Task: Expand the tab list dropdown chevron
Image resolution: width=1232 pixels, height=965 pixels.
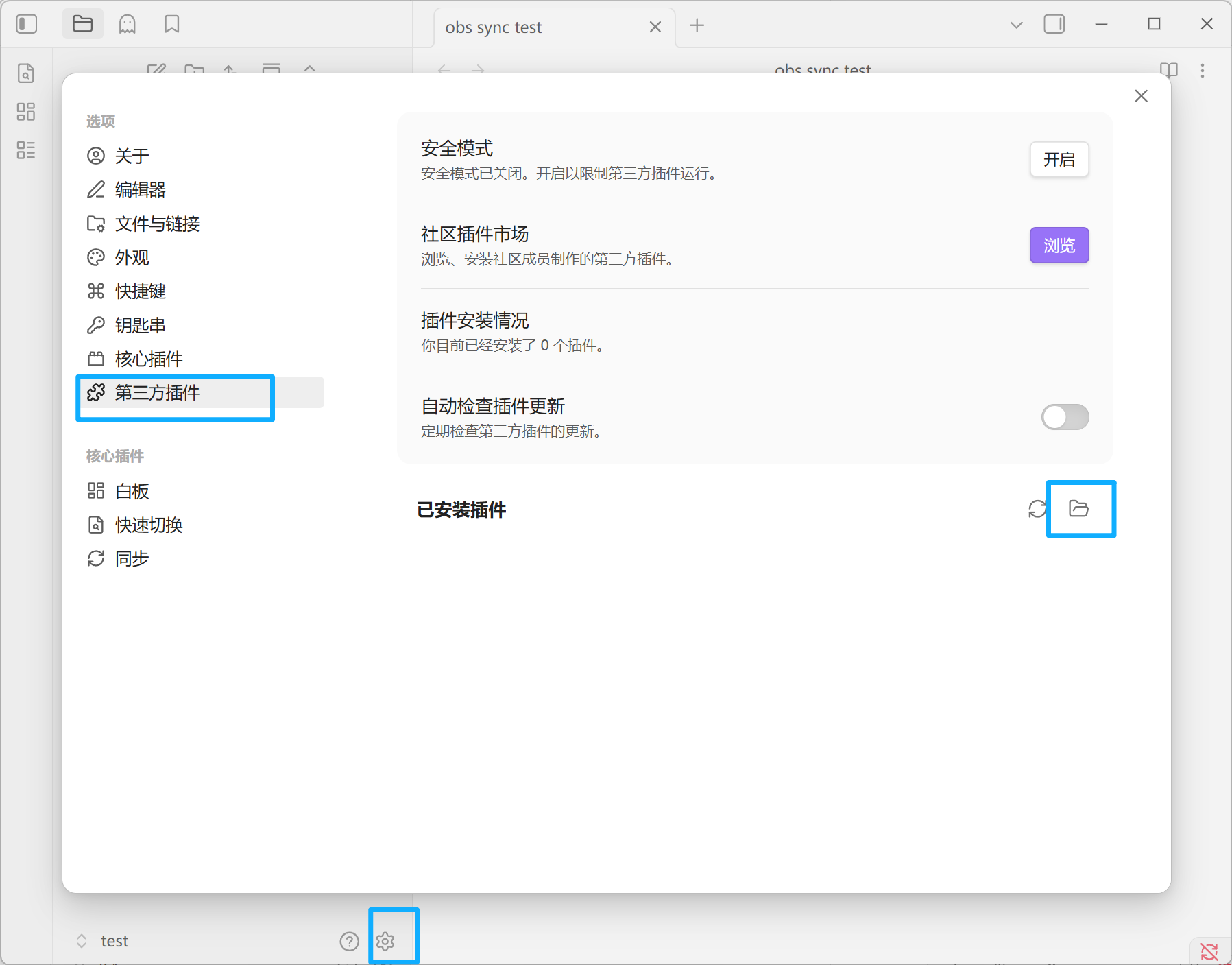Action: click(x=1016, y=25)
